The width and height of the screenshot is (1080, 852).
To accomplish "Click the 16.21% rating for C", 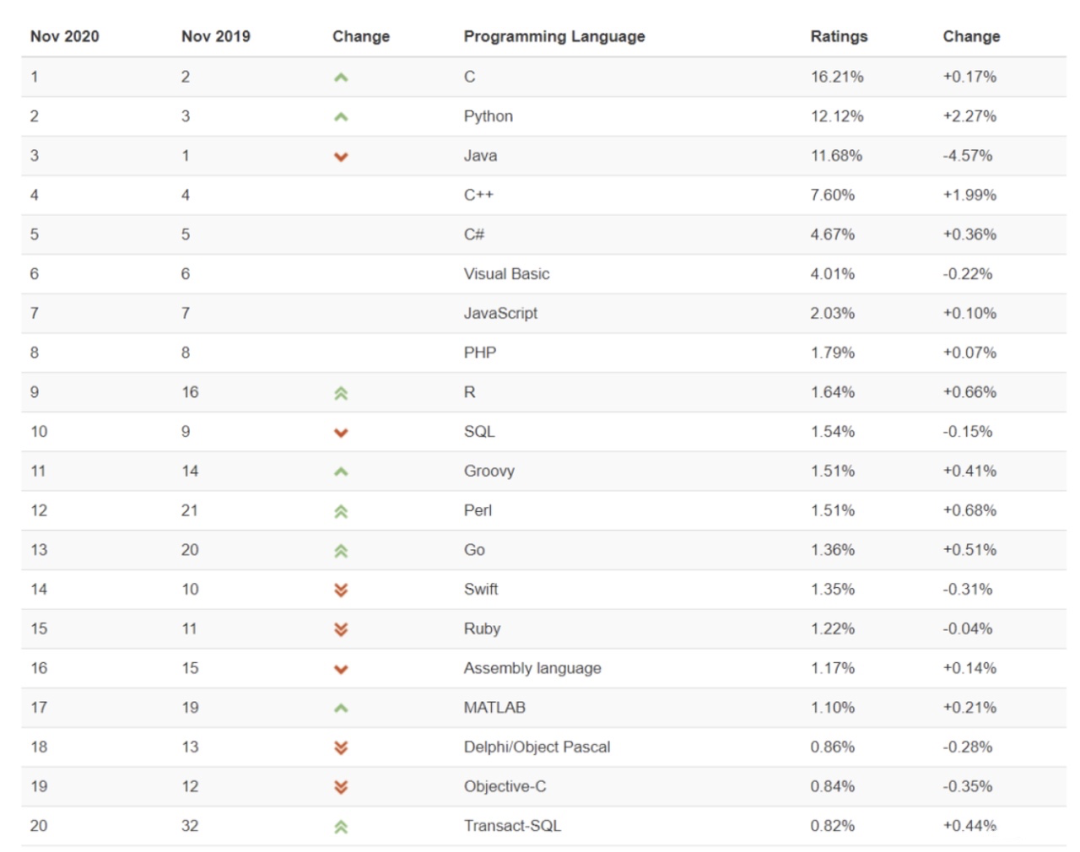I will (x=836, y=76).
